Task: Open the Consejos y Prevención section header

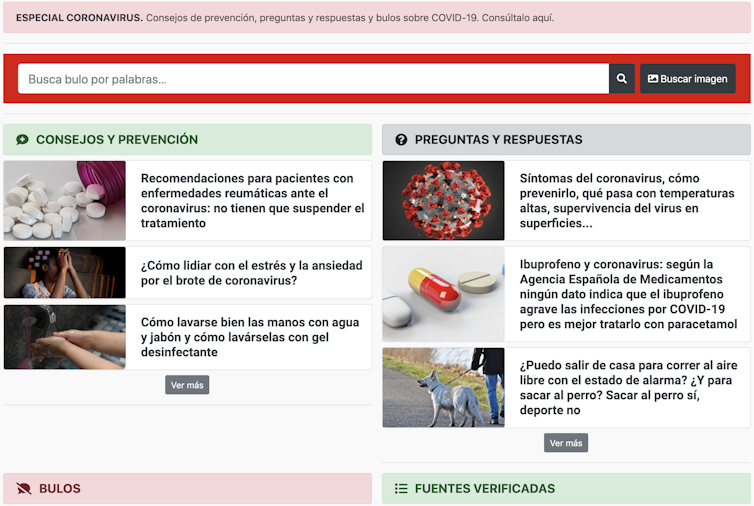Action: coord(117,140)
